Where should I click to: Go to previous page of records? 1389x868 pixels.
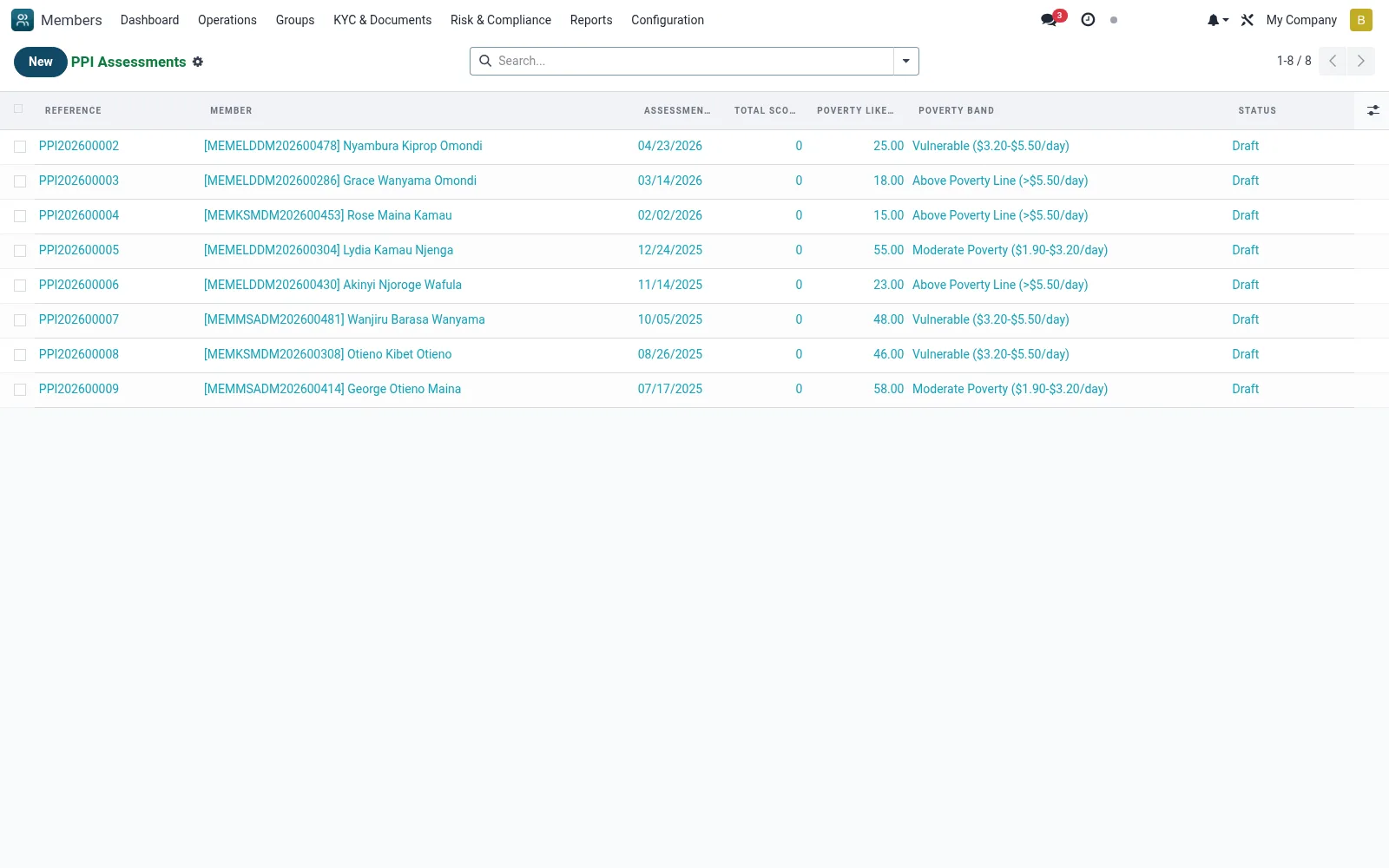(1333, 61)
